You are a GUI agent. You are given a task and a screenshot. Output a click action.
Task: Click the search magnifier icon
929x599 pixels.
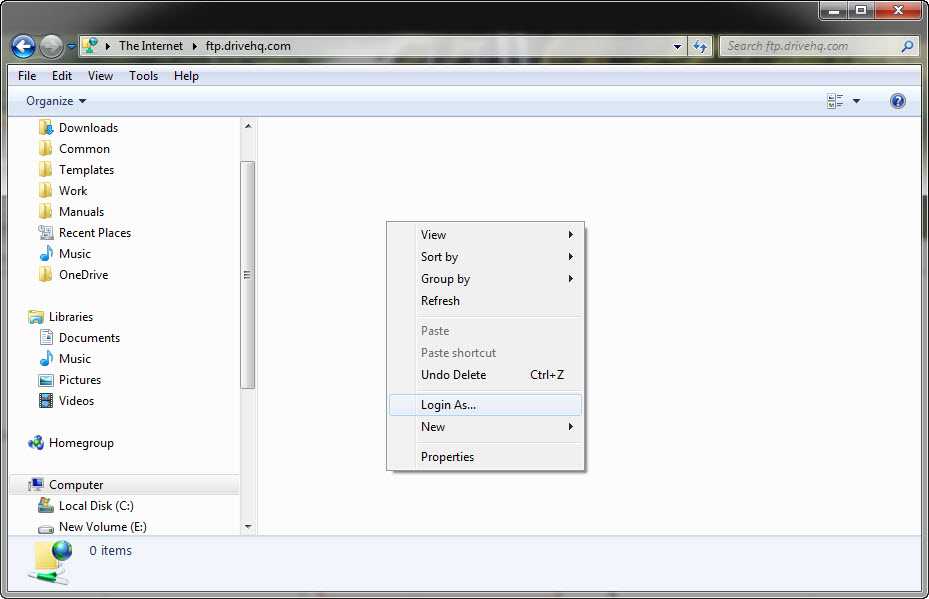click(x=907, y=46)
